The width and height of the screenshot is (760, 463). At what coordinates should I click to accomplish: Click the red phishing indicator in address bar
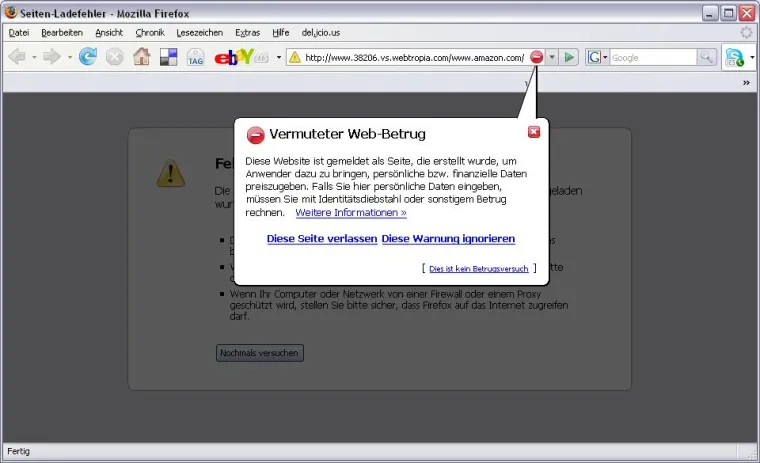coord(537,57)
